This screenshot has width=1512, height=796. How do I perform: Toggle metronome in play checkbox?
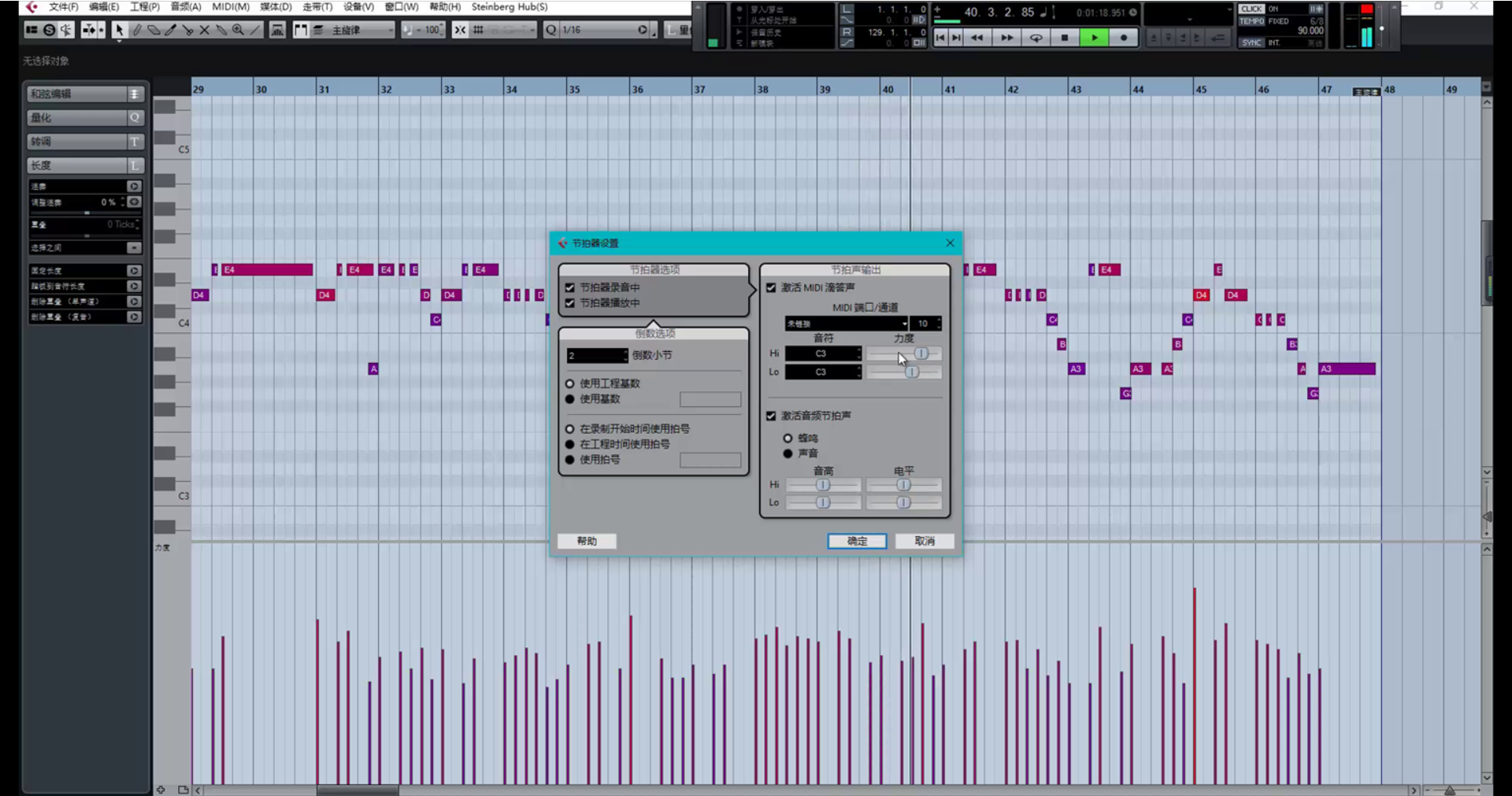(569, 303)
